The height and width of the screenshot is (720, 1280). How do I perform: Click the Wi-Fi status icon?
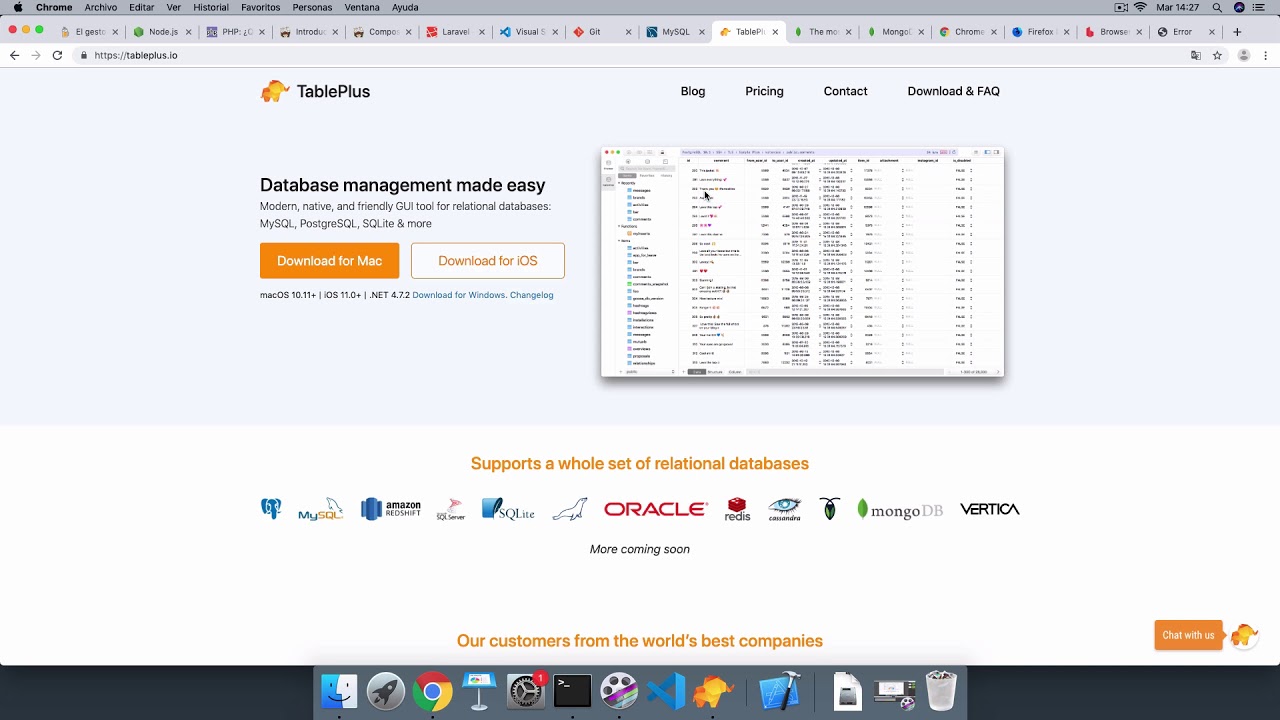tap(1141, 7)
